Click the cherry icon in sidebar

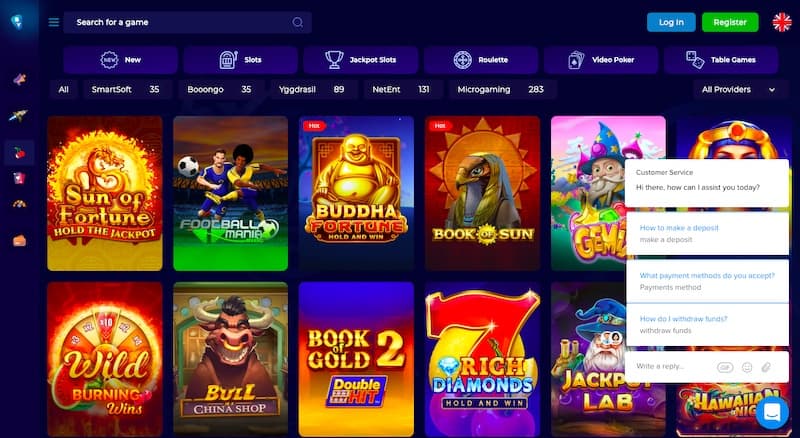point(19,153)
